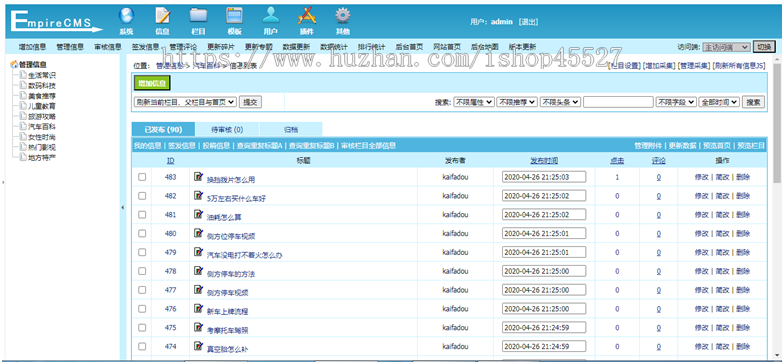
Task: Open the 插件 (Plugin) tools icon
Action: 307,16
